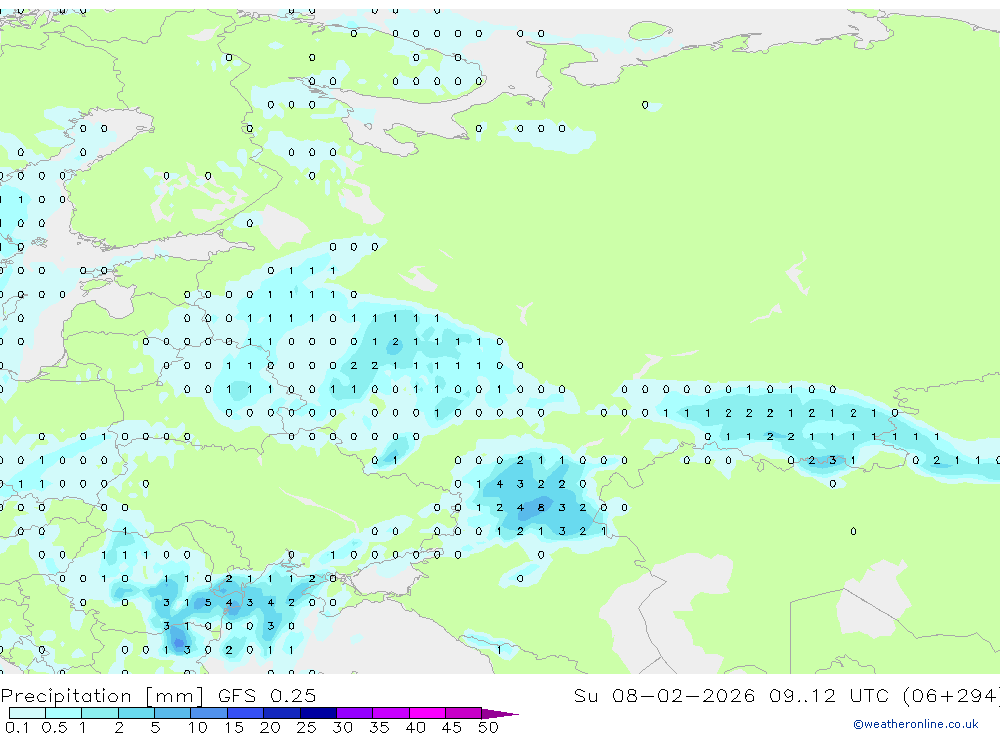Click the 1–2 mm legend swatch
Viewport: 1000px width, 733px height.
[x=99, y=713]
